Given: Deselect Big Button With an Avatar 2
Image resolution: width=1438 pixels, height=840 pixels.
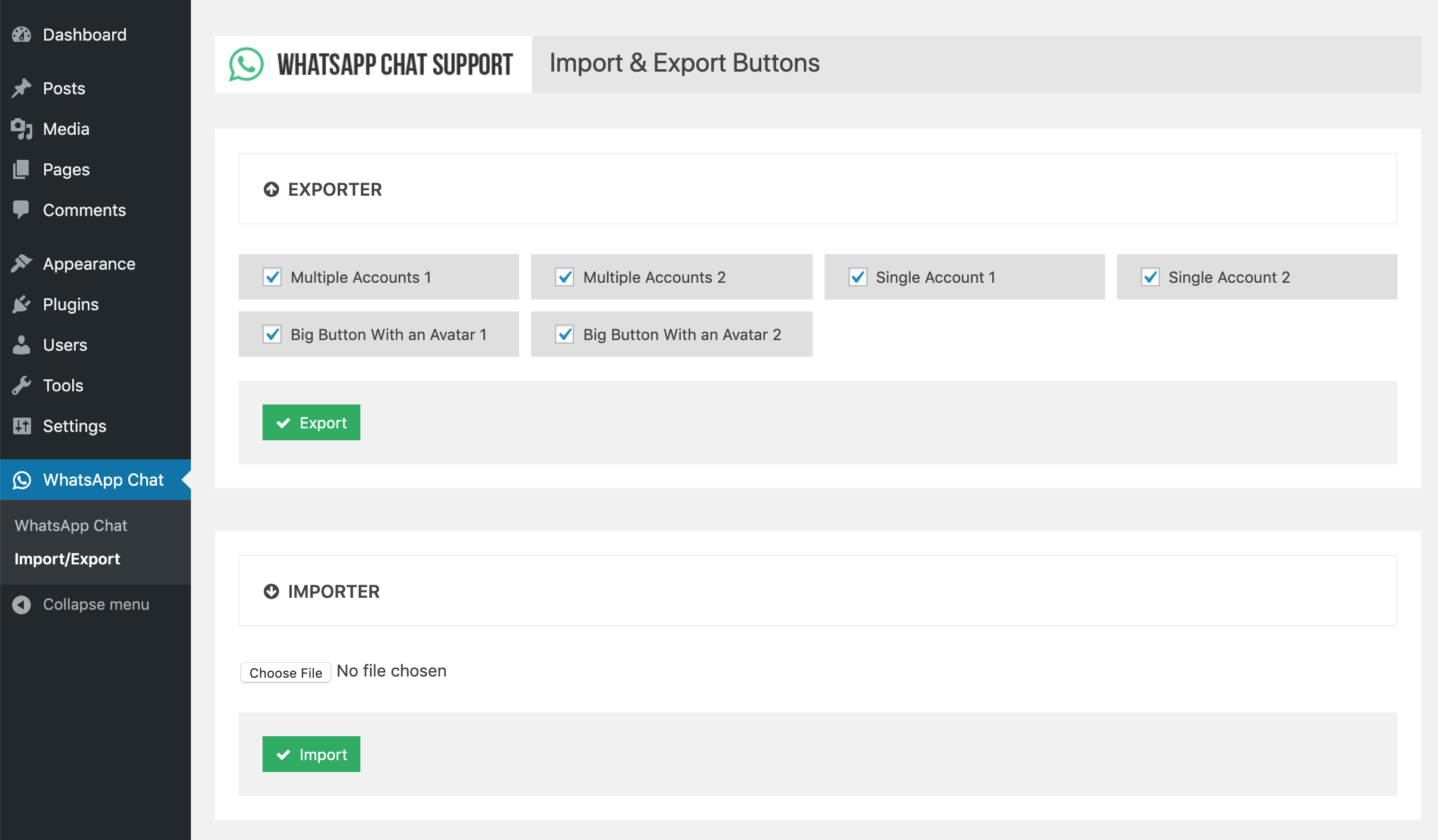Looking at the screenshot, I should coord(564,334).
